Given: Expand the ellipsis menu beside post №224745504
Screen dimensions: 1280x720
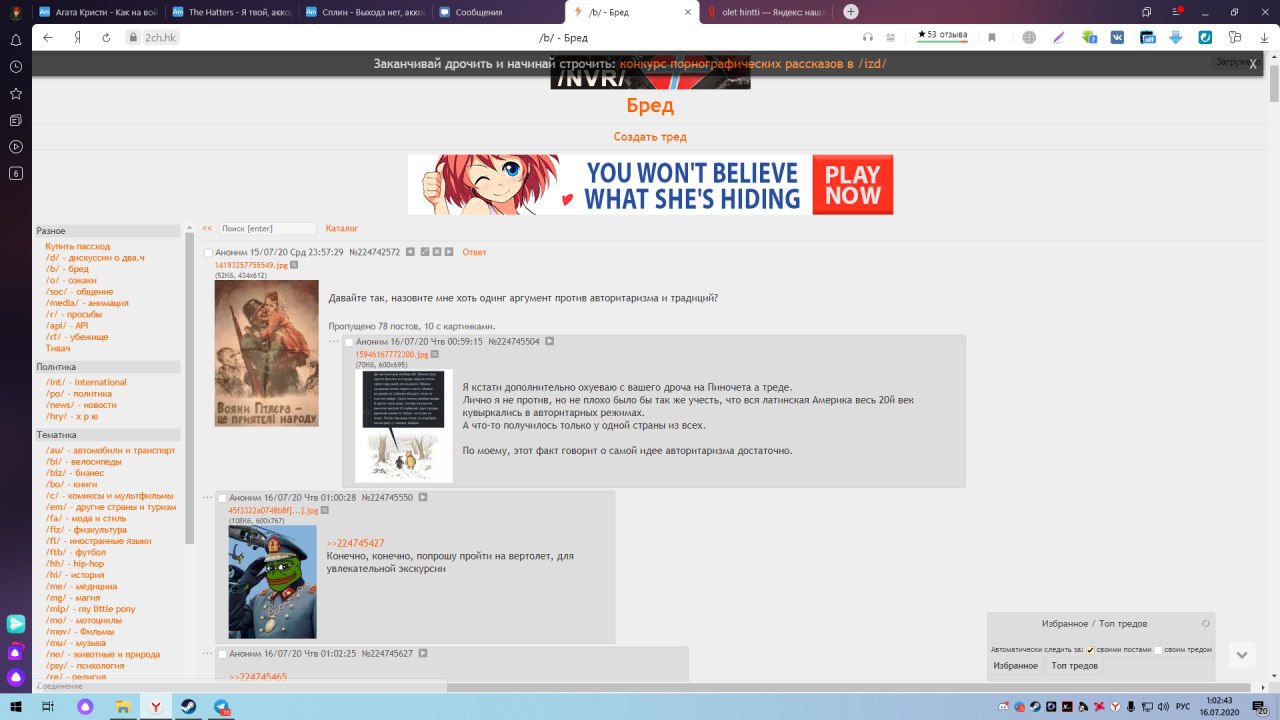Looking at the screenshot, I should point(334,341).
